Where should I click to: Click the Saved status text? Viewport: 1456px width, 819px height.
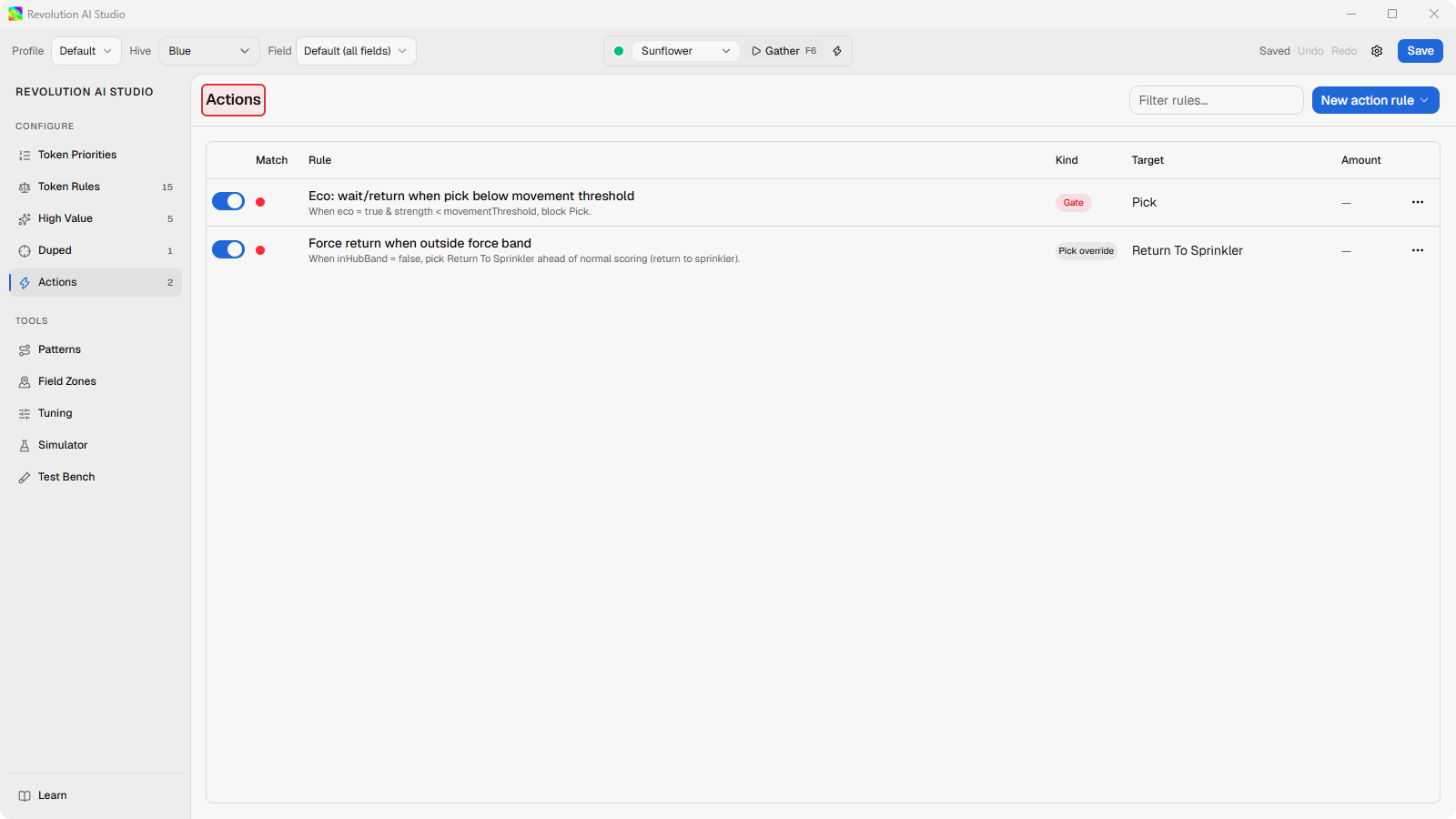[1274, 51]
